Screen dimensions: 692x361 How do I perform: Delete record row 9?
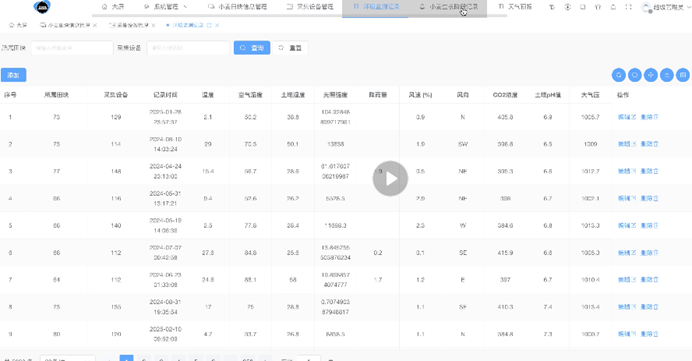[x=649, y=334]
